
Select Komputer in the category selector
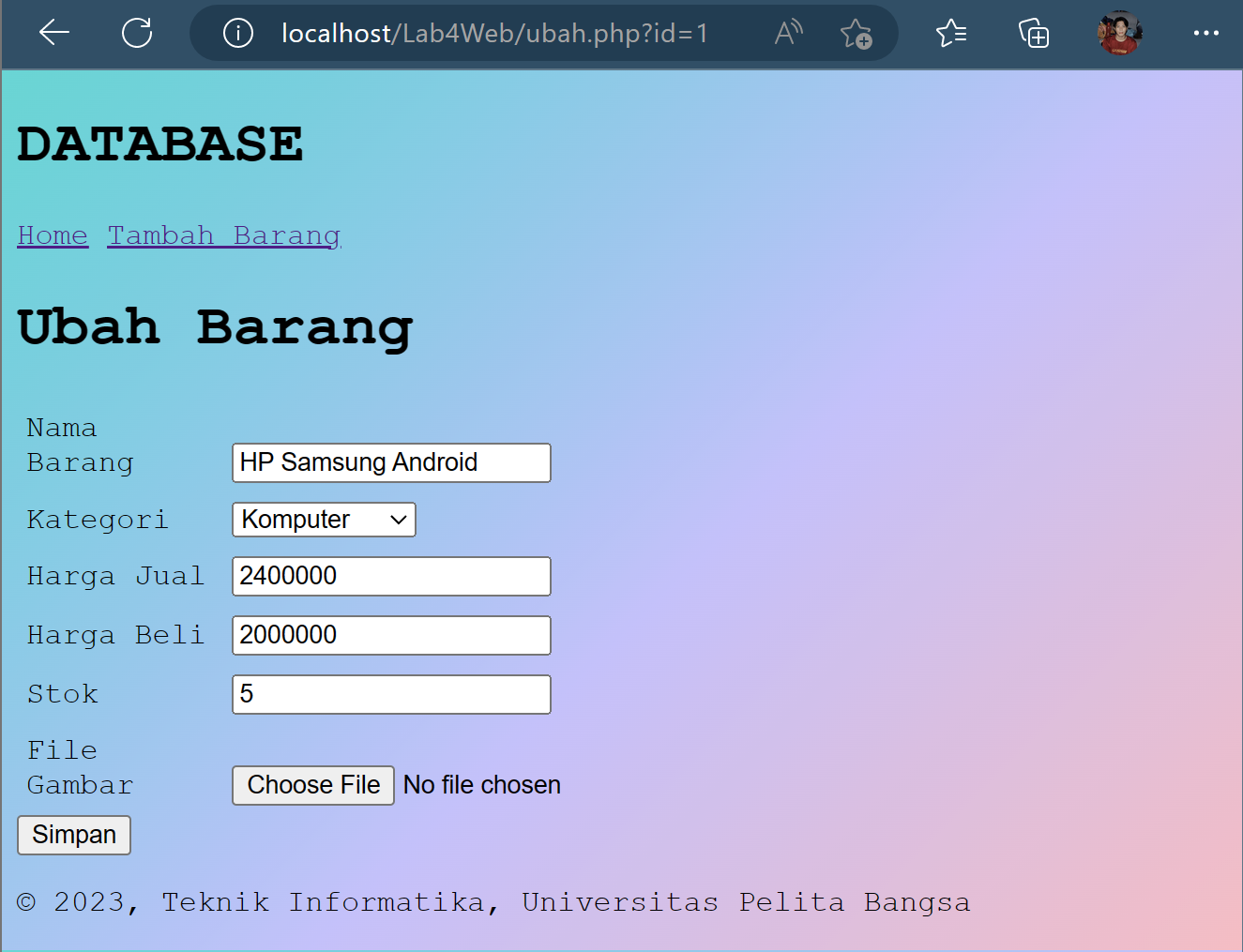pyautogui.click(x=323, y=519)
